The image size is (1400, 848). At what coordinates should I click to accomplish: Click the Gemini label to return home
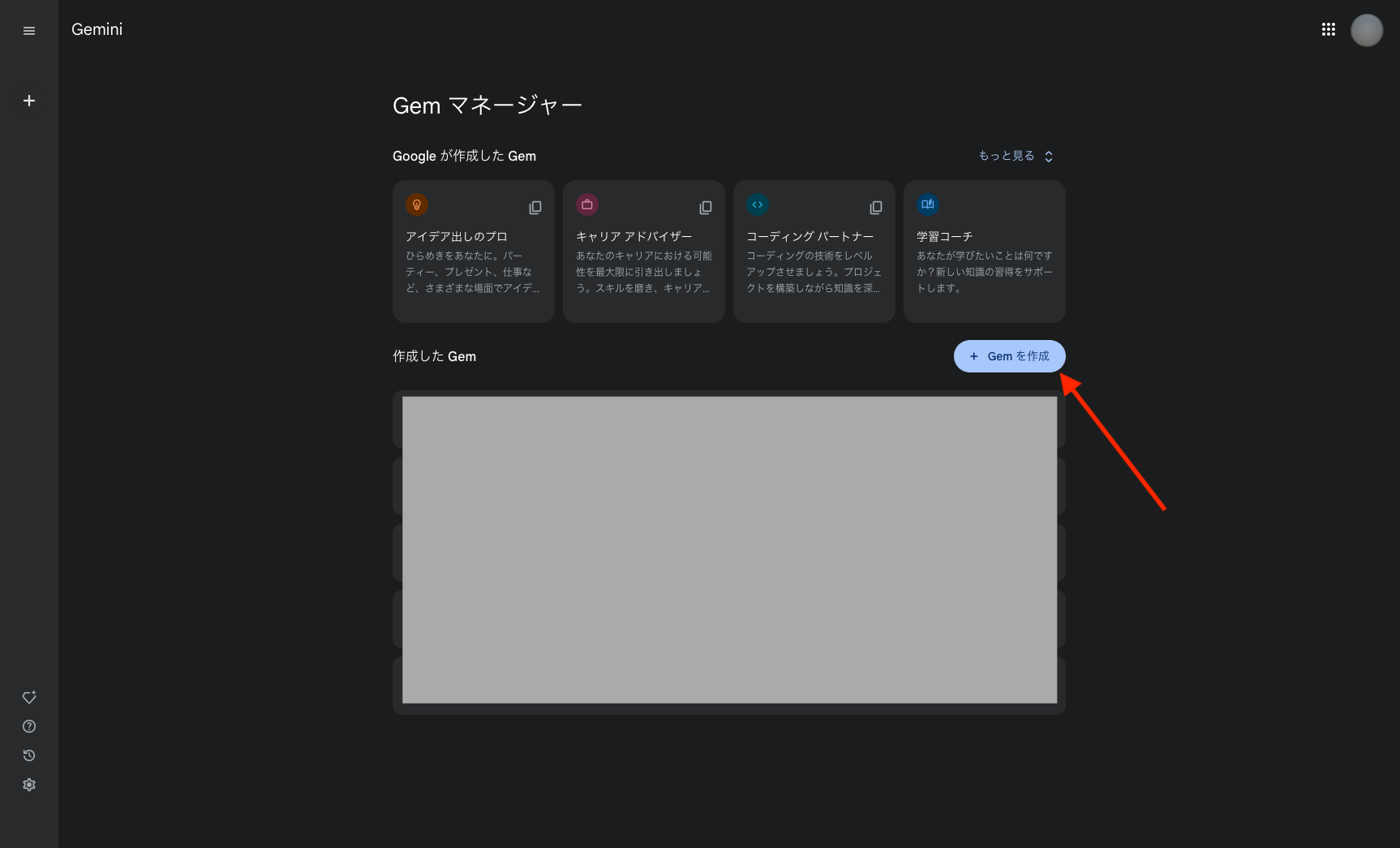click(97, 28)
